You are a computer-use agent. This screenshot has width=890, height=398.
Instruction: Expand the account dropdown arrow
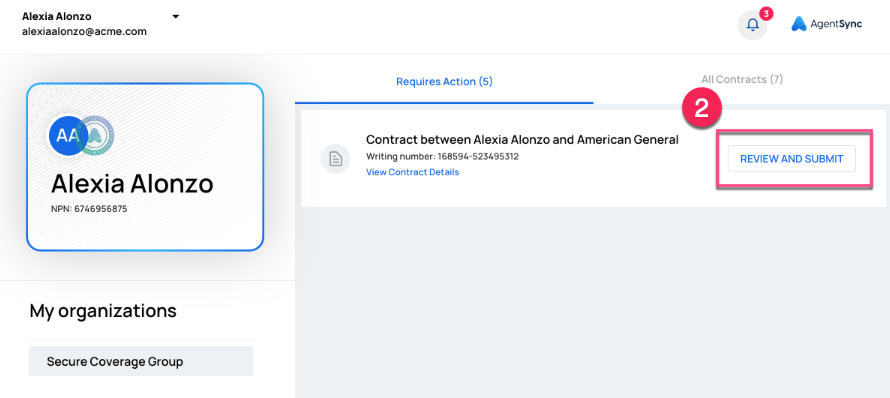175,16
